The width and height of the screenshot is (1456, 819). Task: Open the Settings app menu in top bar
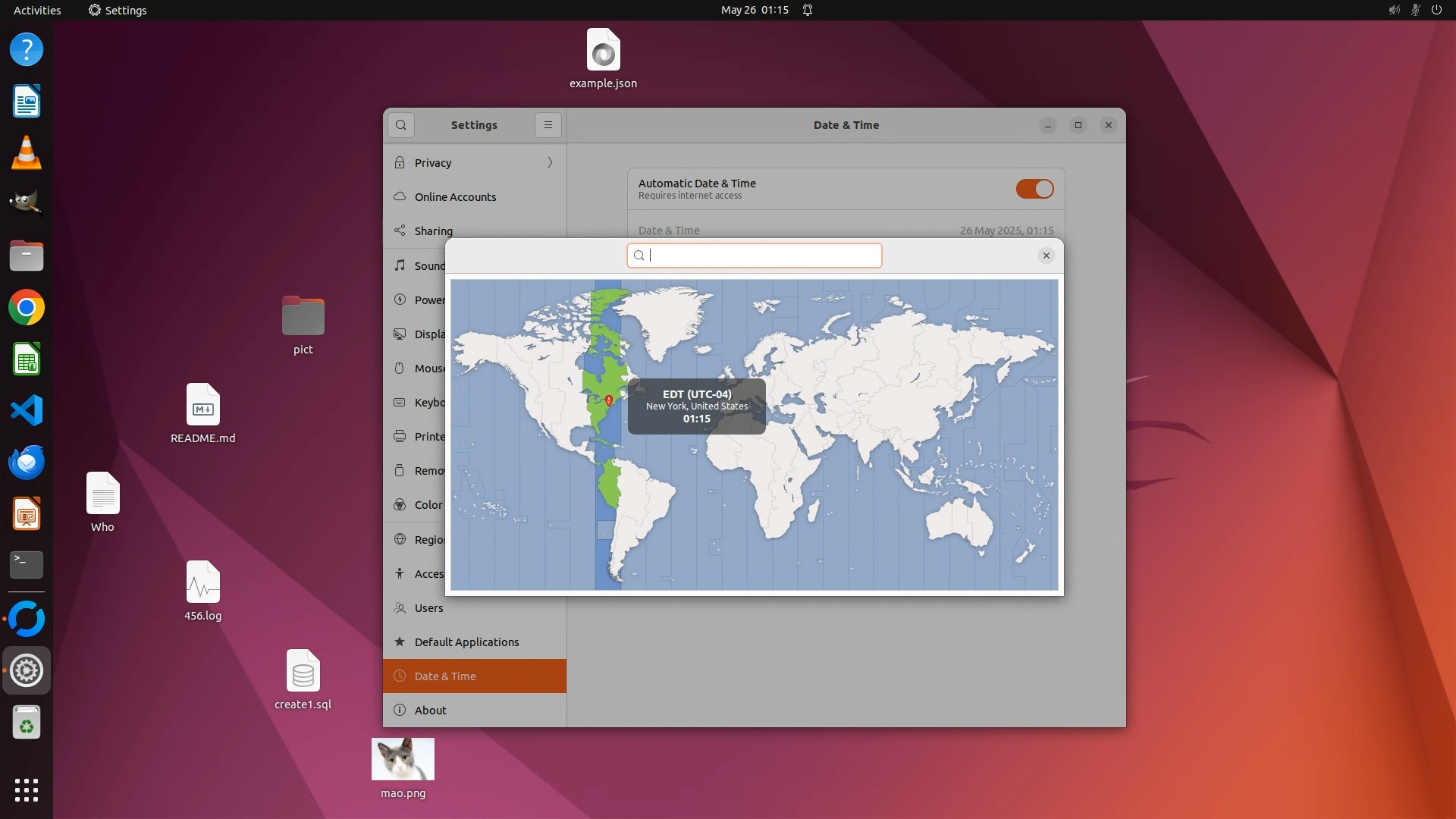pos(118,10)
